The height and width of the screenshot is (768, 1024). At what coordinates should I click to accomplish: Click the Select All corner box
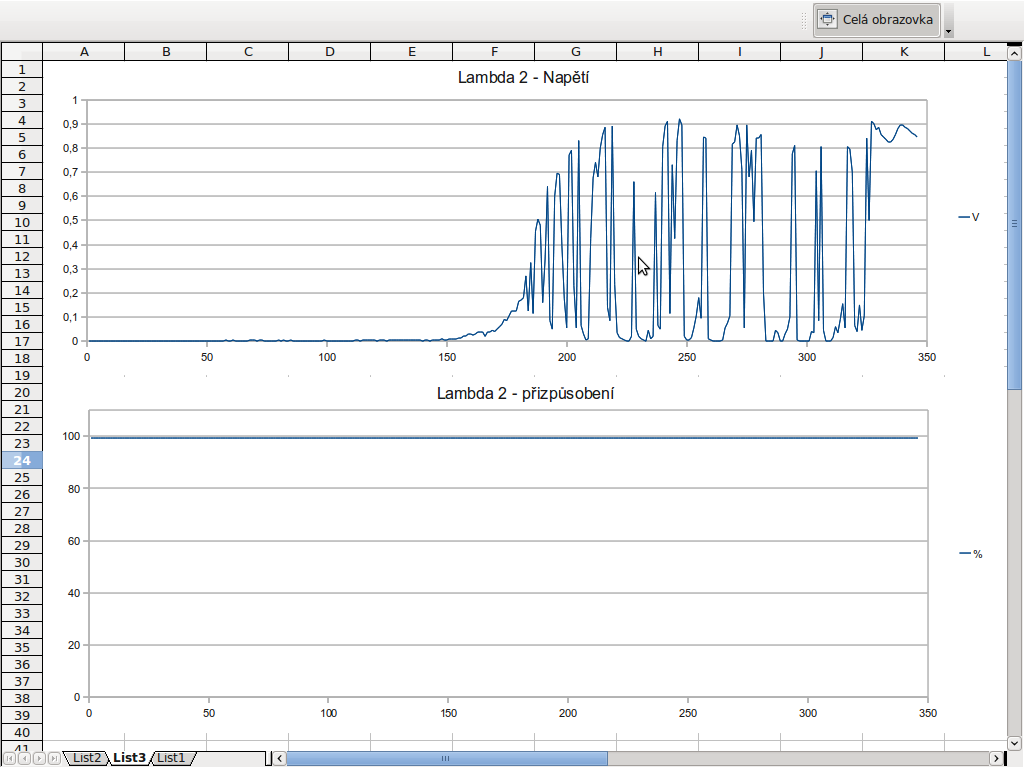click(21, 51)
